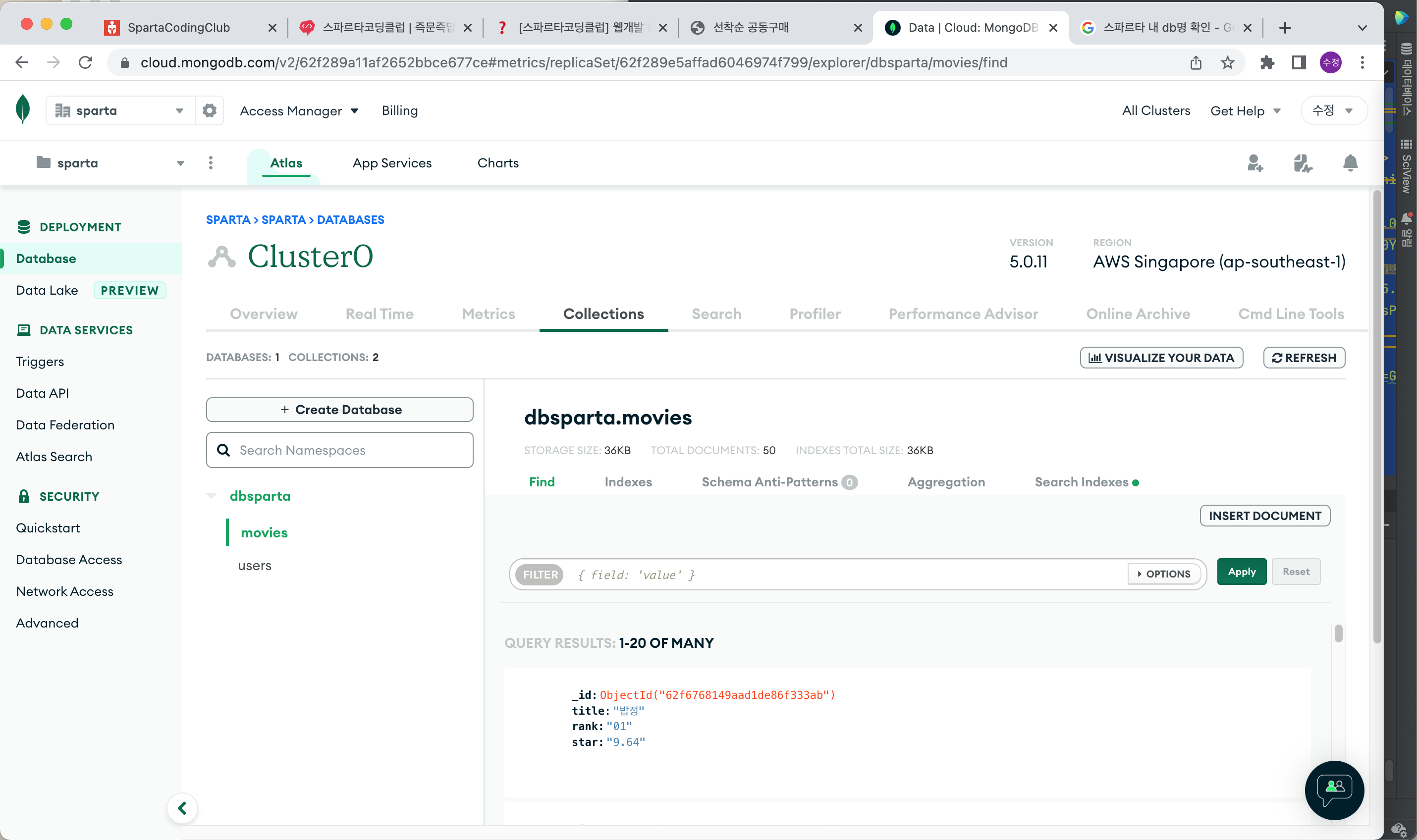Switch to the Aggregation collection tab
This screenshot has width=1417, height=840.
tap(946, 482)
